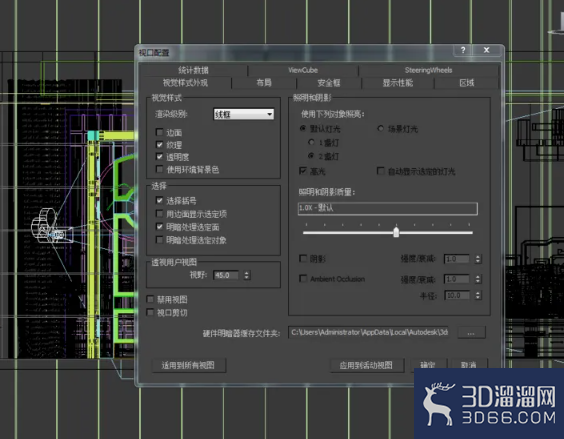Cancel the dialog with 取消
Viewport: 564px width, 439px height.
click(x=468, y=364)
